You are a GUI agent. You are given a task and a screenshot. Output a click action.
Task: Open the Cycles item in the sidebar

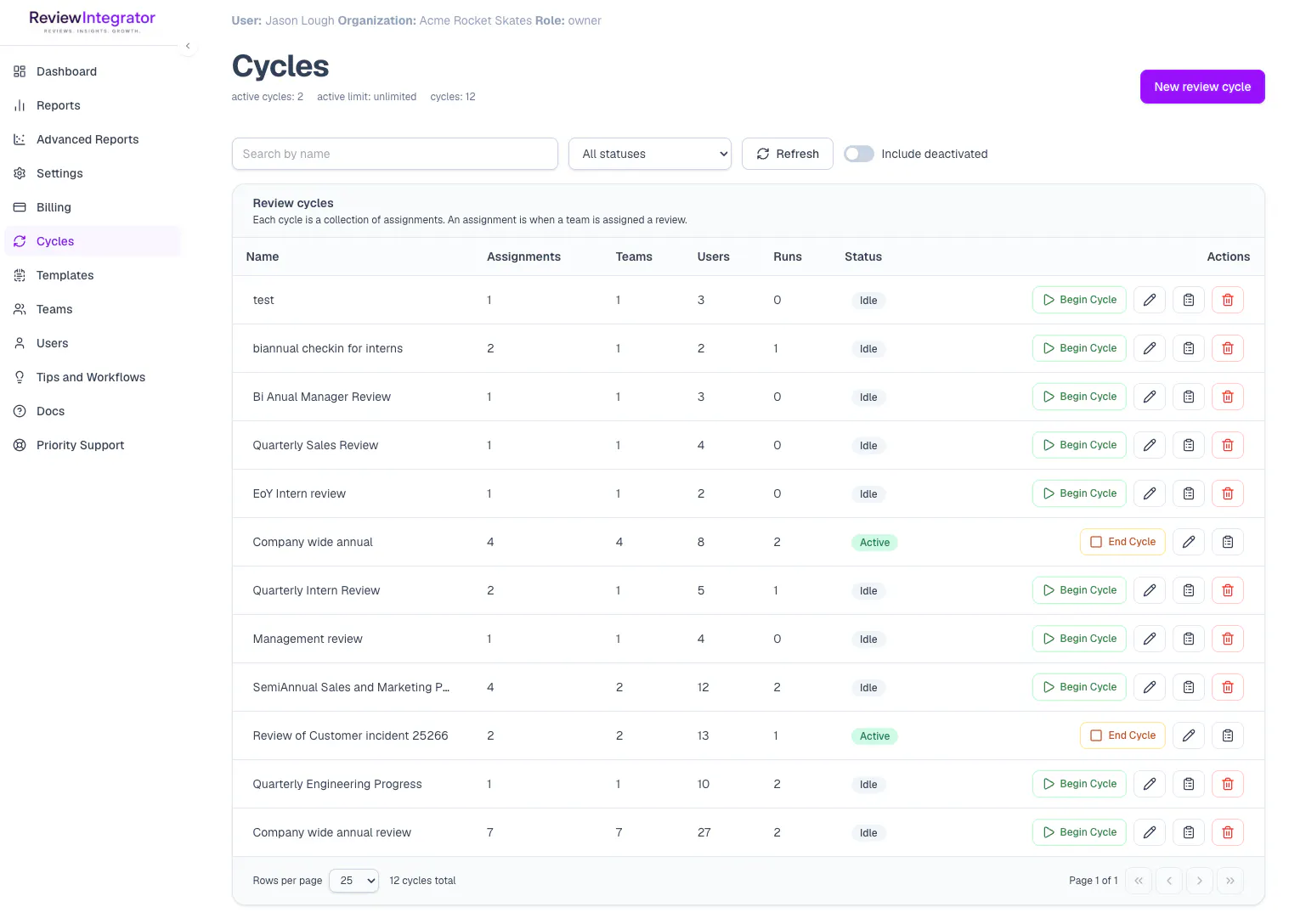point(92,241)
